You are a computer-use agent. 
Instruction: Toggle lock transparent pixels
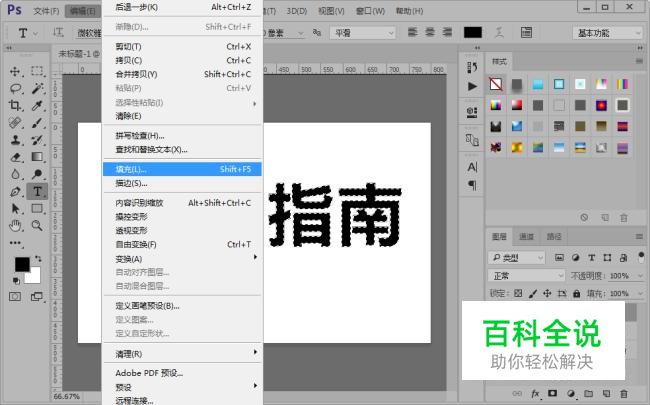pos(518,293)
